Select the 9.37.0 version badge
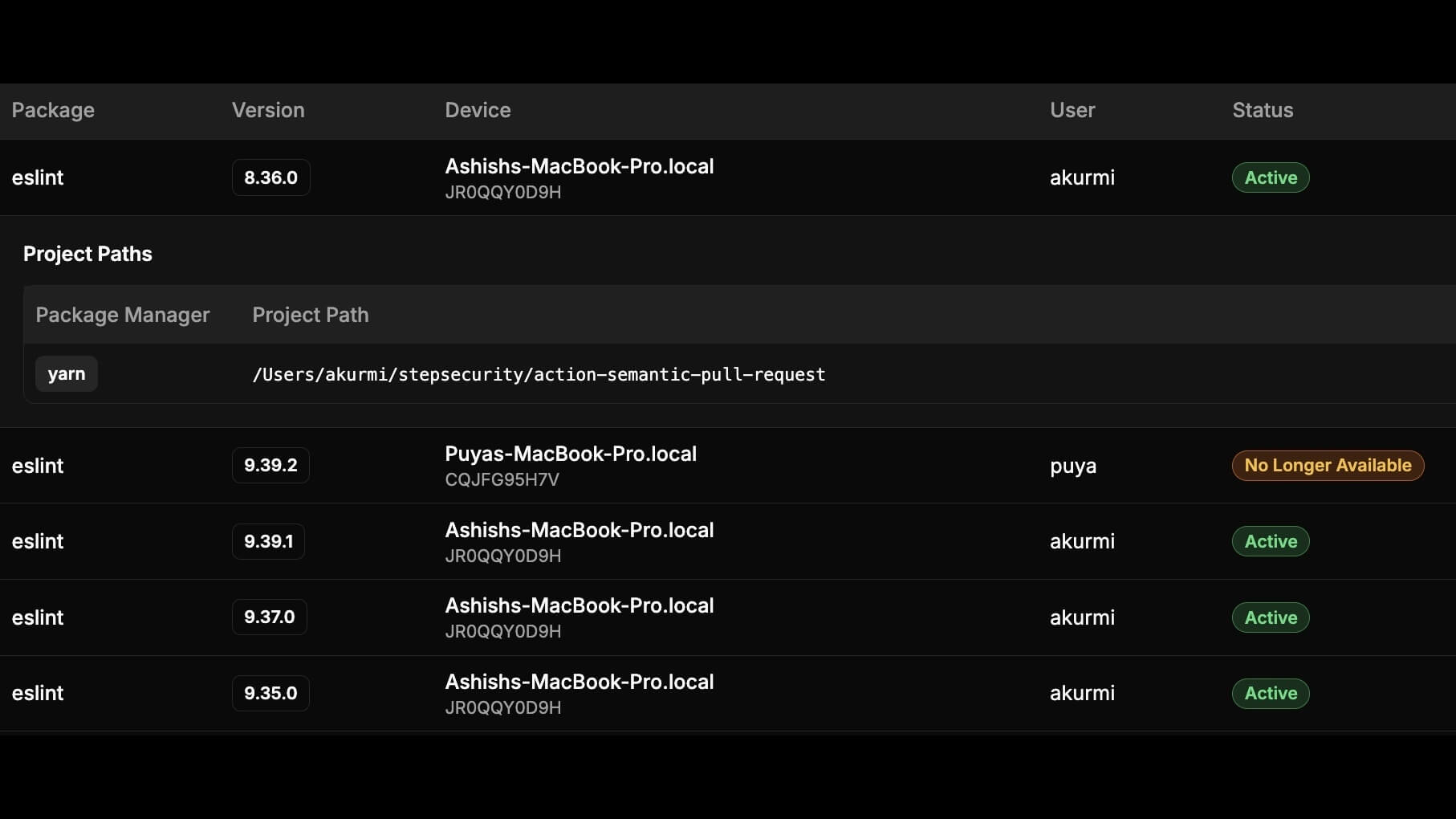This screenshot has height=819, width=1456. click(x=269, y=617)
